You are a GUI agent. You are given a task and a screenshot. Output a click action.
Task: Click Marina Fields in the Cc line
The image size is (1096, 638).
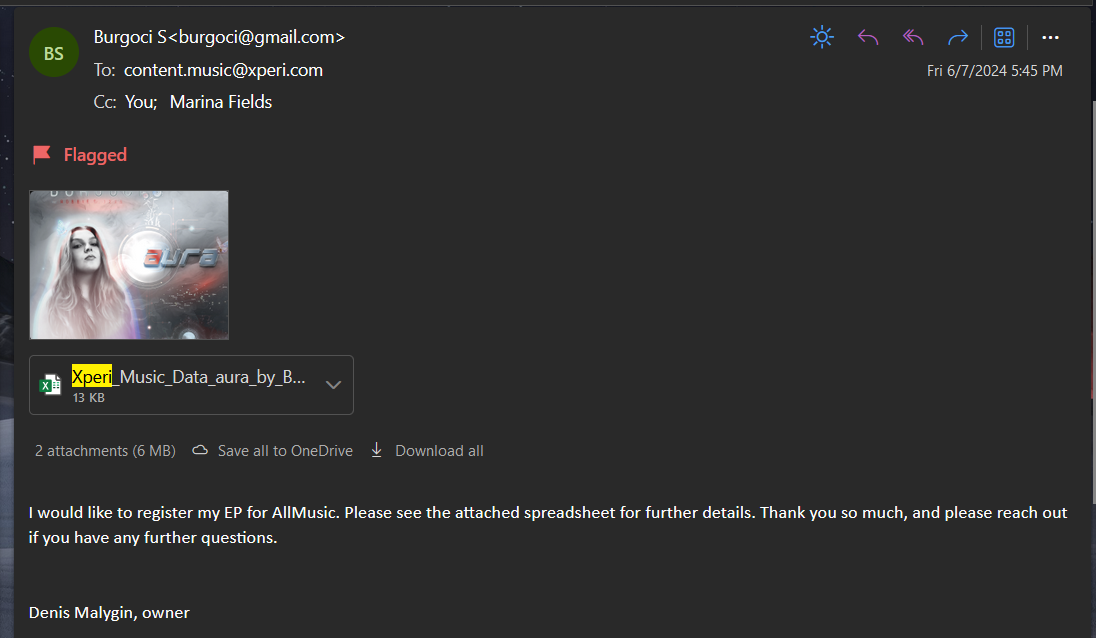(221, 102)
